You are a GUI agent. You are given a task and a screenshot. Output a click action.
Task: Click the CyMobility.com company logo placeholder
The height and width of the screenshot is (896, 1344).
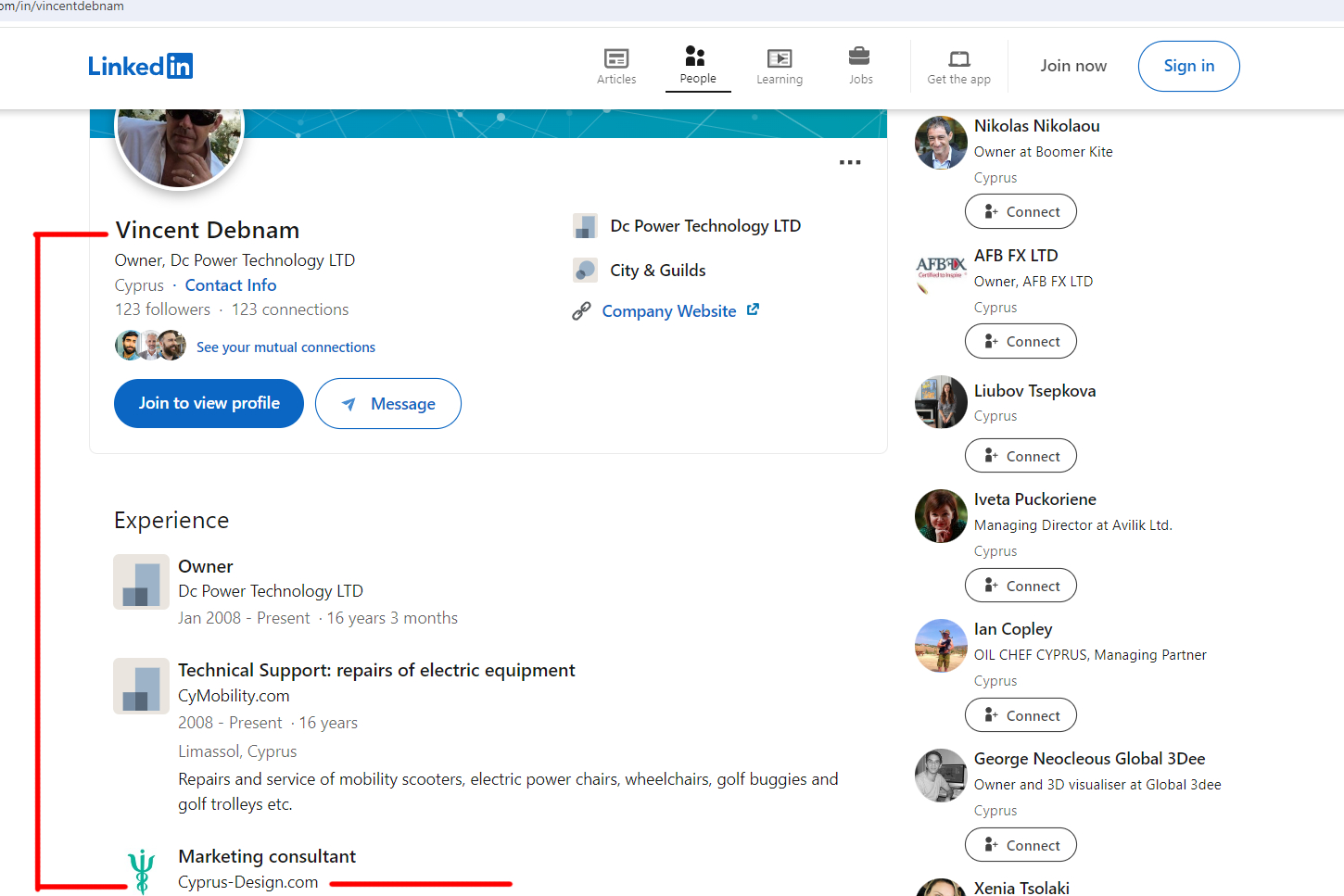coord(141,686)
